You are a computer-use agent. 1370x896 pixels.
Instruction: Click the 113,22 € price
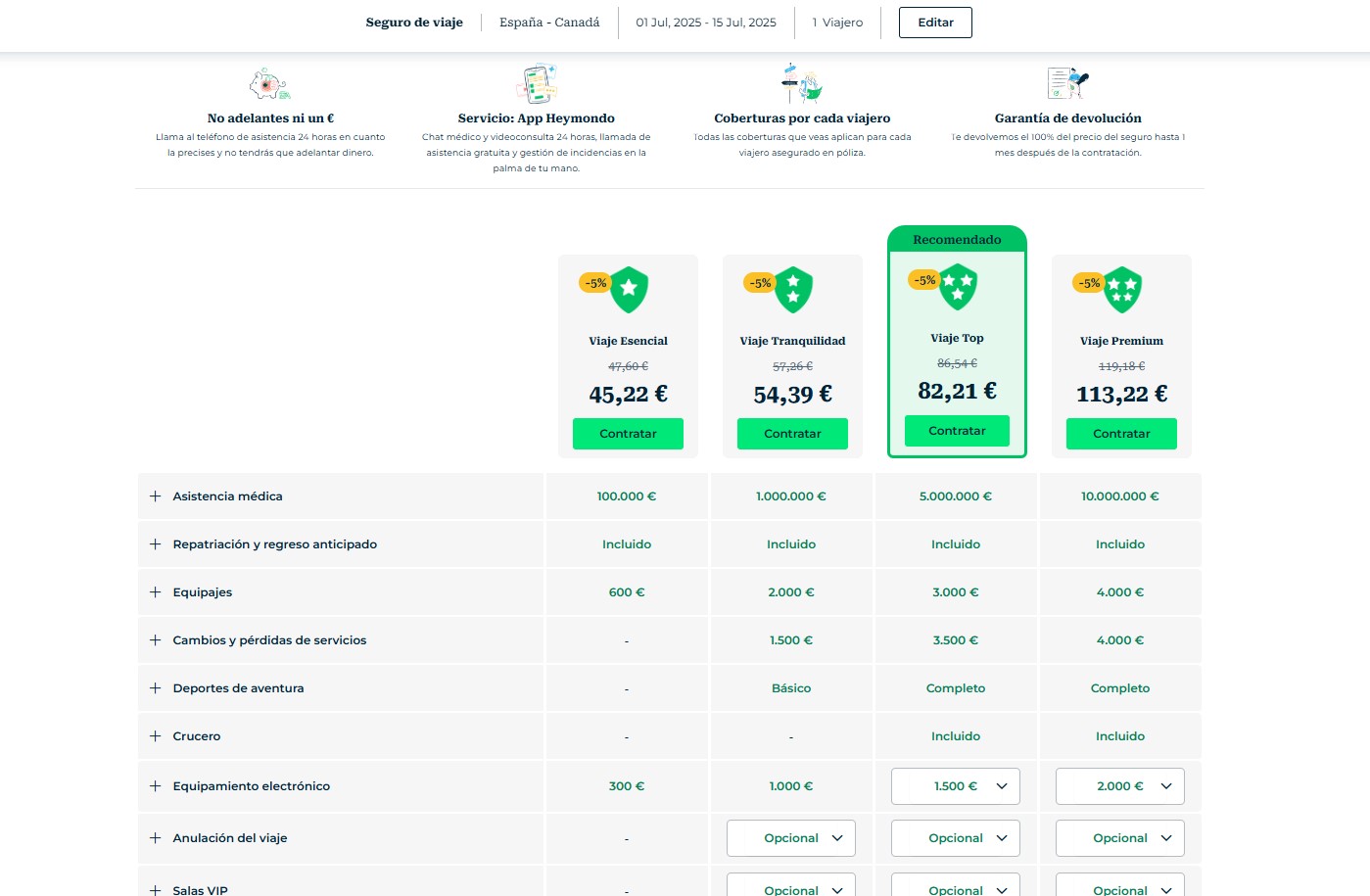[x=1121, y=395]
